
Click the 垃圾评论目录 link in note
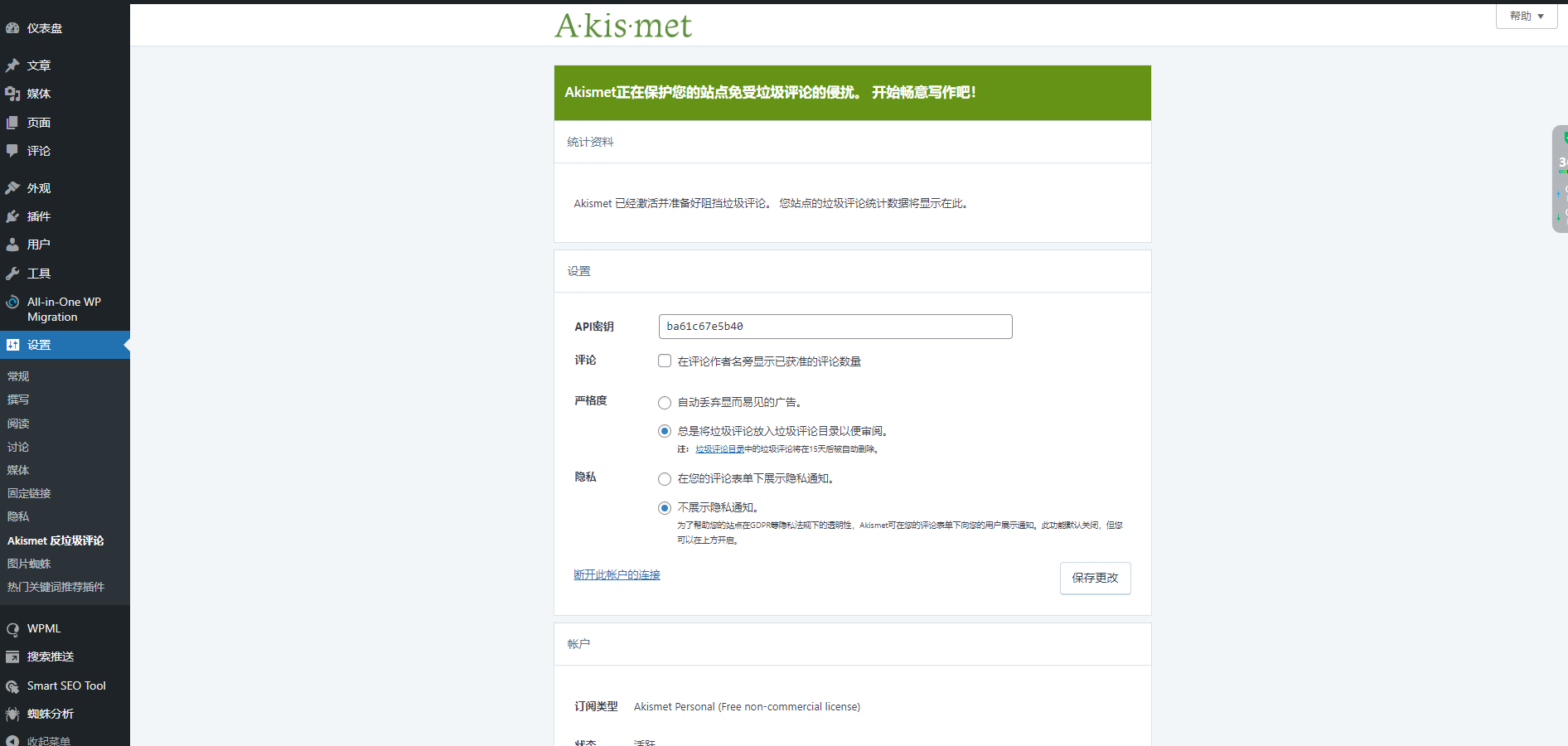click(719, 449)
